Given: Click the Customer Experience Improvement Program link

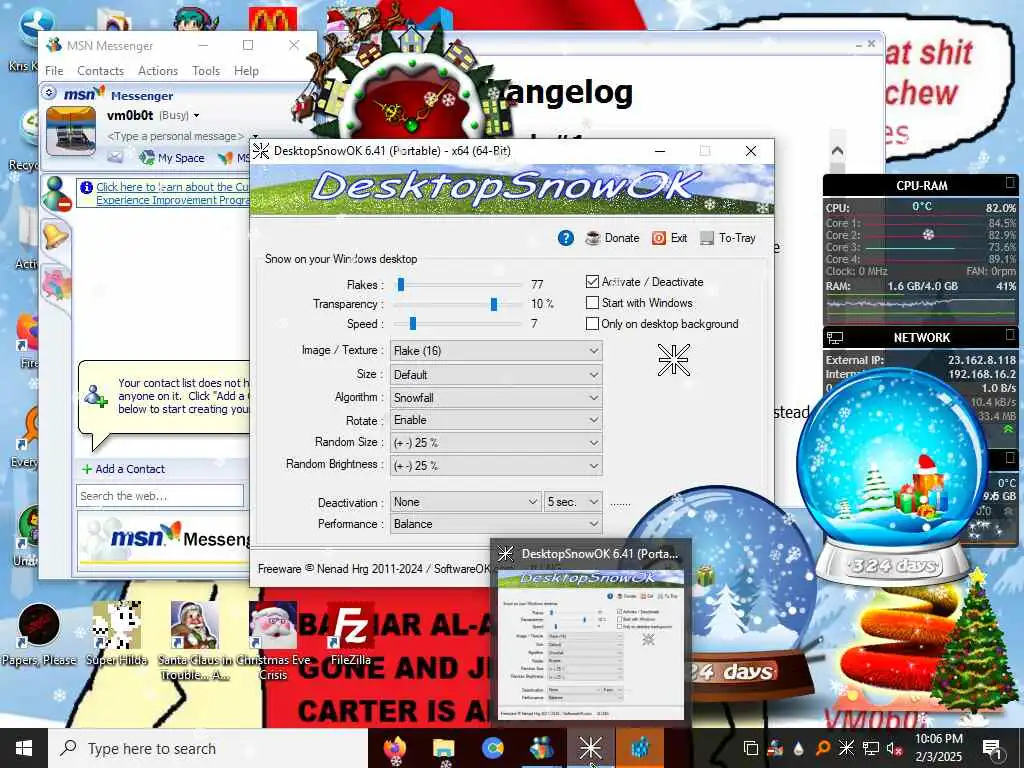Looking at the screenshot, I should point(172,193).
